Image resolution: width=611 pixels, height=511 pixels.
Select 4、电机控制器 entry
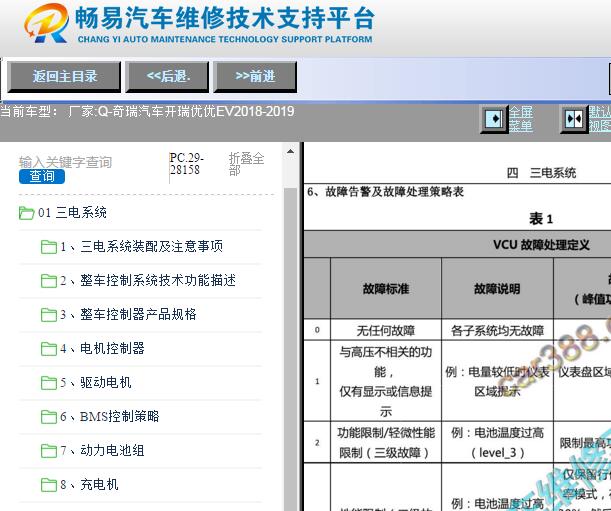point(102,348)
